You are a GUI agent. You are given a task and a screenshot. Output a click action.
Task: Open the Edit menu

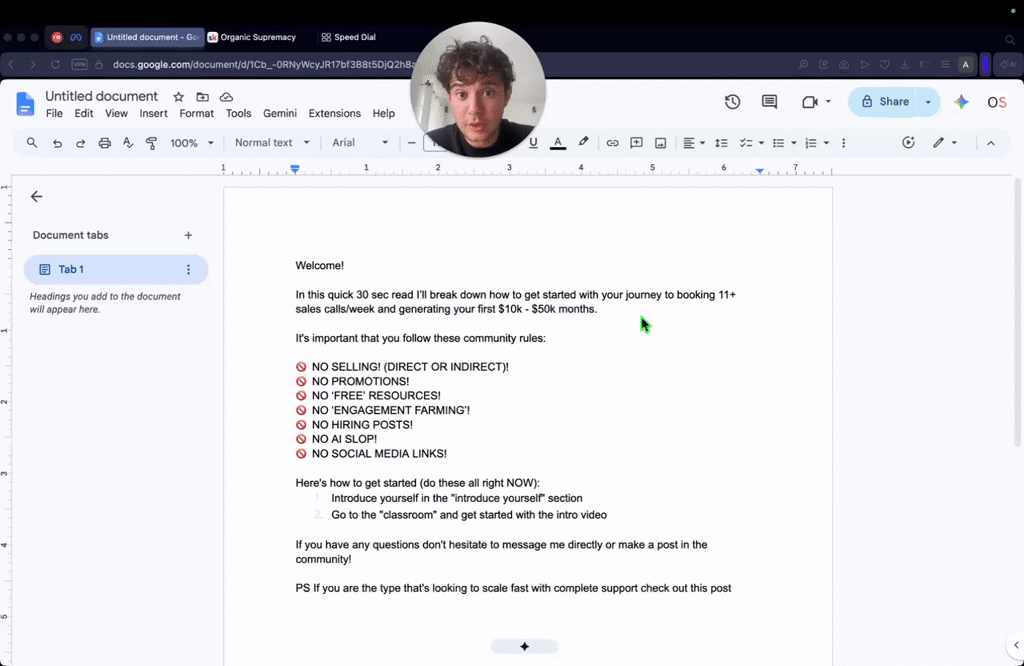(x=84, y=114)
